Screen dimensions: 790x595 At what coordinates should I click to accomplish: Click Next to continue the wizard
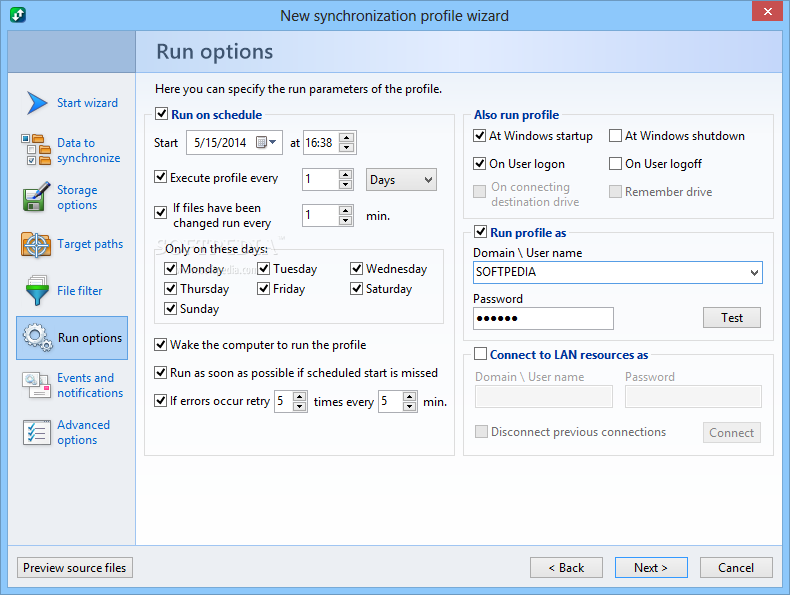[x=651, y=568]
